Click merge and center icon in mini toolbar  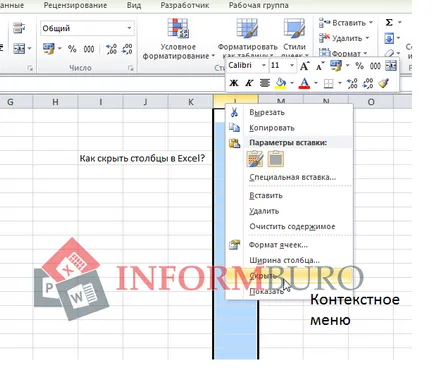(x=391, y=66)
